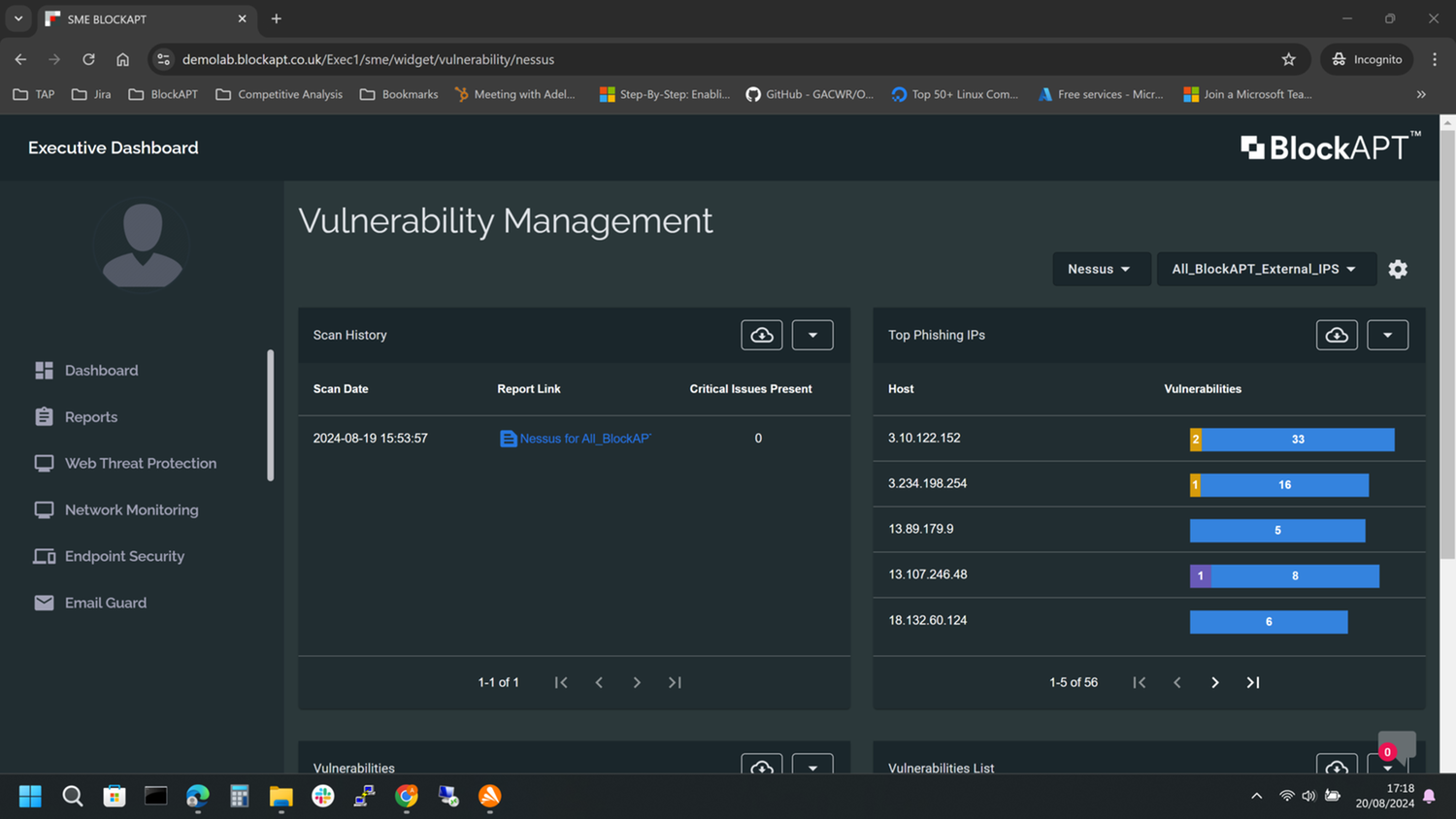Open Network Monitoring in the sidebar

[131, 509]
